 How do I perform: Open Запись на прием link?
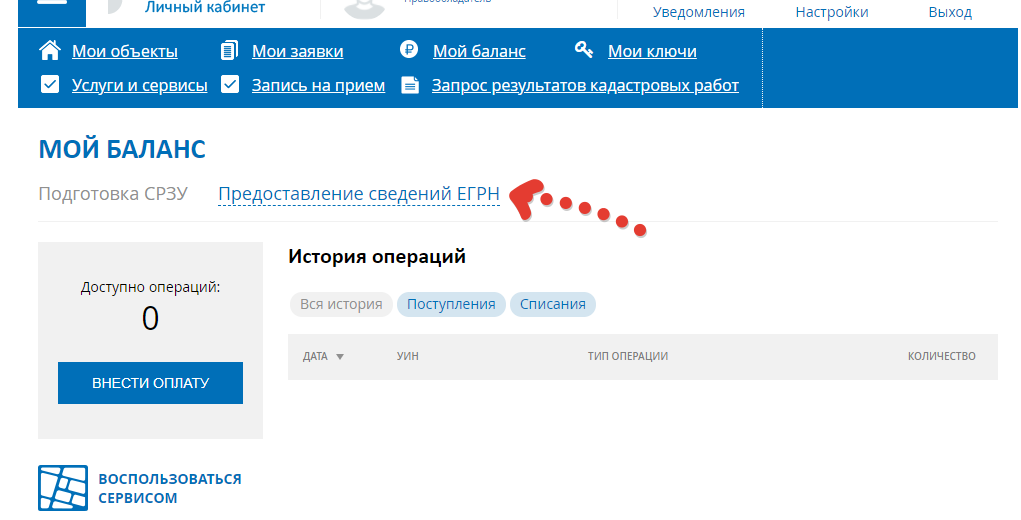coord(318,85)
